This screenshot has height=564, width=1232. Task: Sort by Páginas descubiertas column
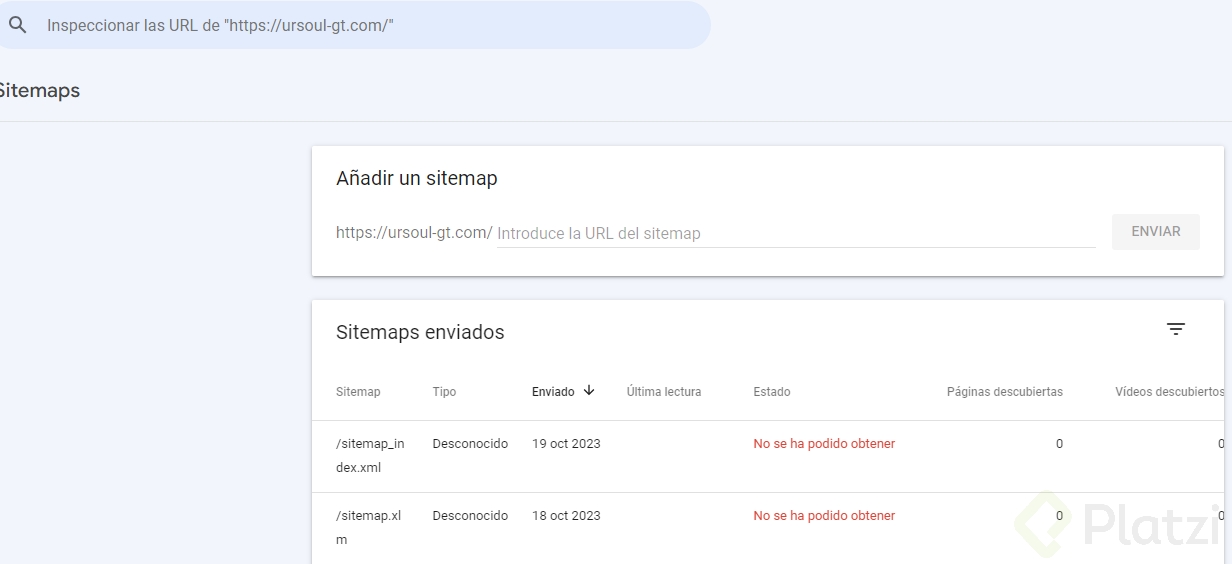[x=1004, y=392]
